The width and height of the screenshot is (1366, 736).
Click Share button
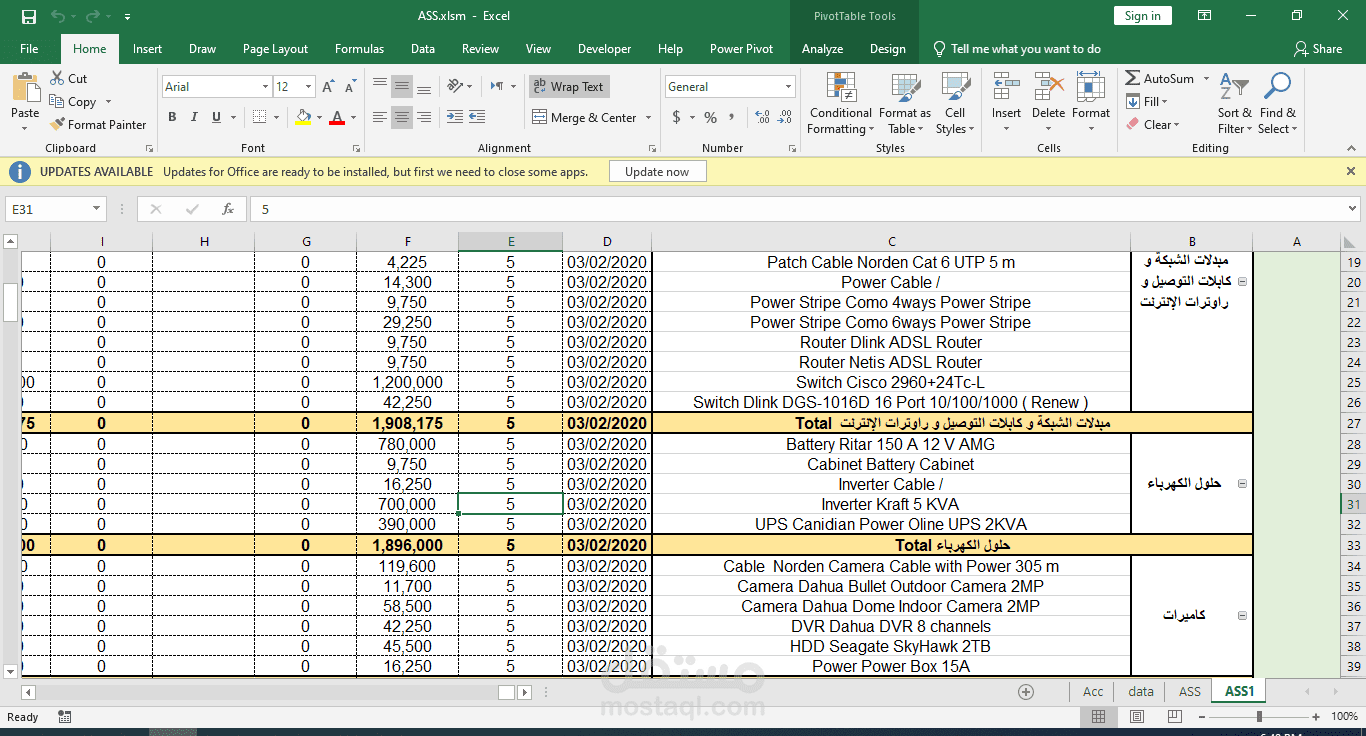(x=1318, y=49)
